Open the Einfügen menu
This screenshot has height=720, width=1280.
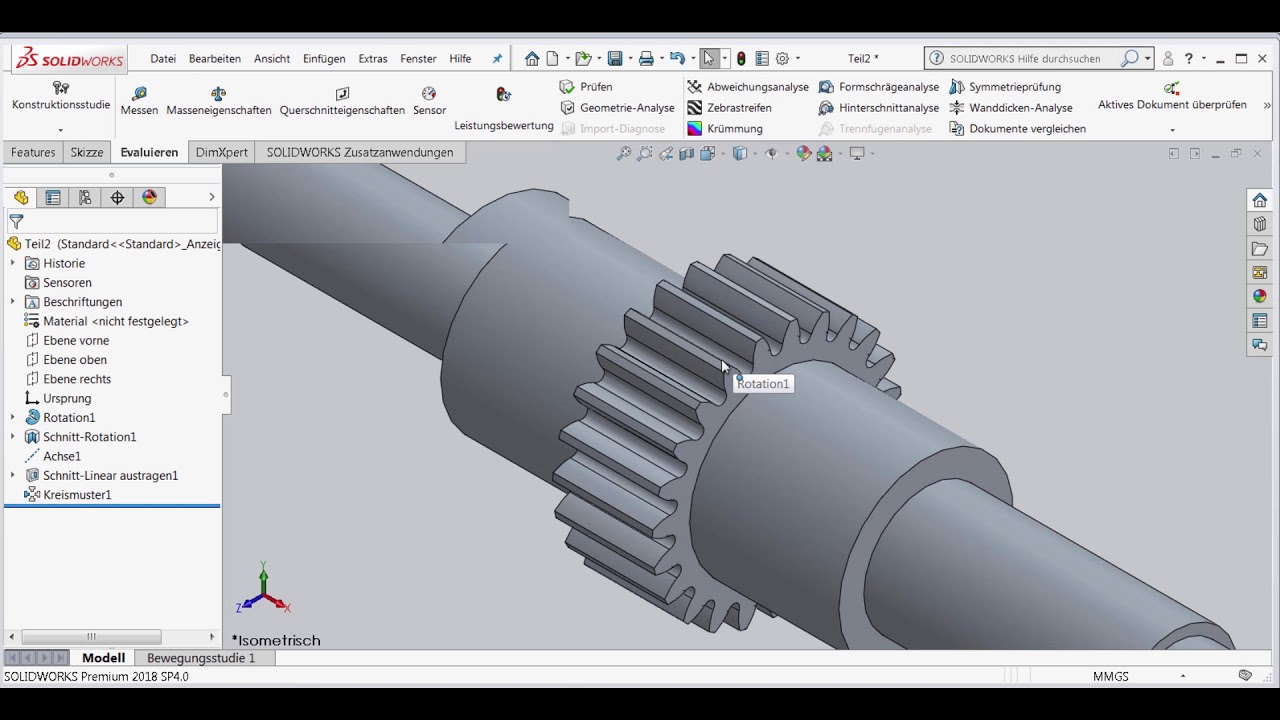(324, 59)
